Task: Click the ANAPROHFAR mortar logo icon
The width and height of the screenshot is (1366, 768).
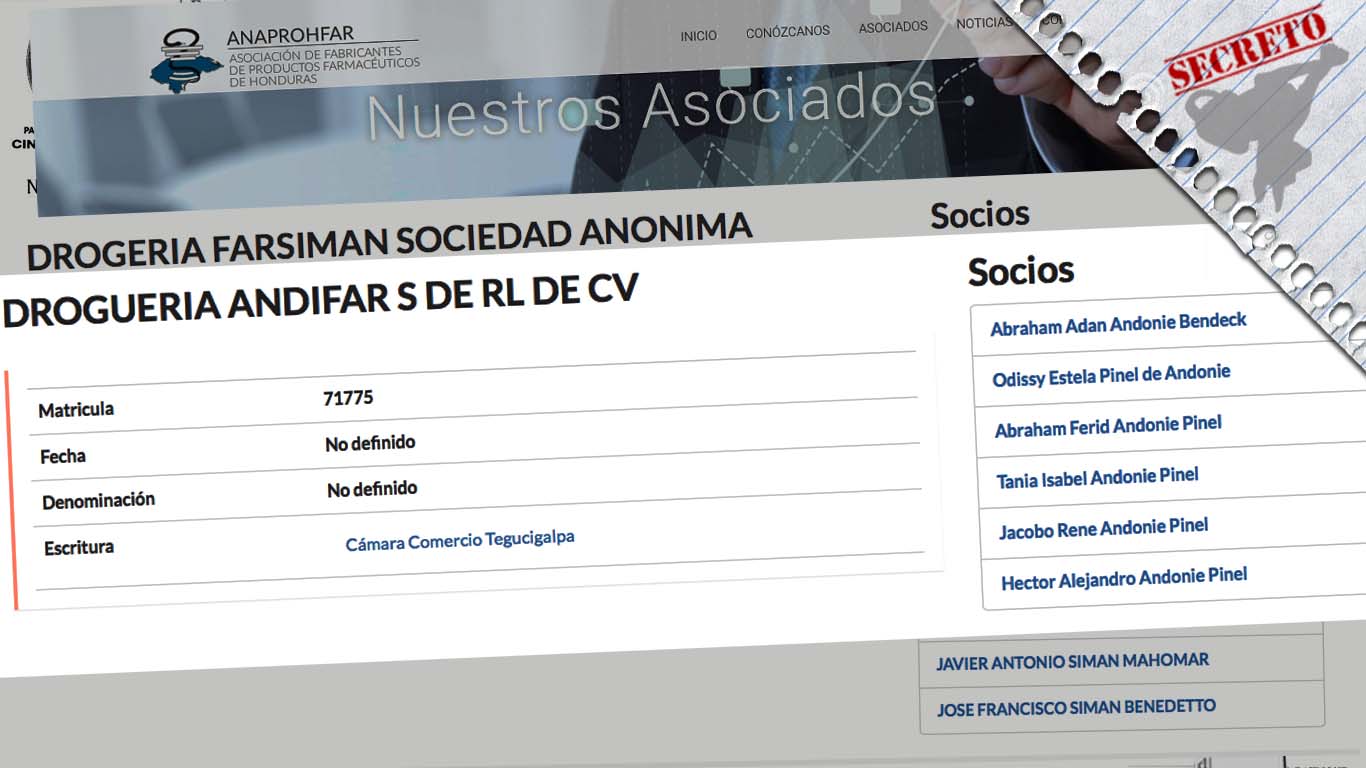Action: pyautogui.click(x=187, y=62)
